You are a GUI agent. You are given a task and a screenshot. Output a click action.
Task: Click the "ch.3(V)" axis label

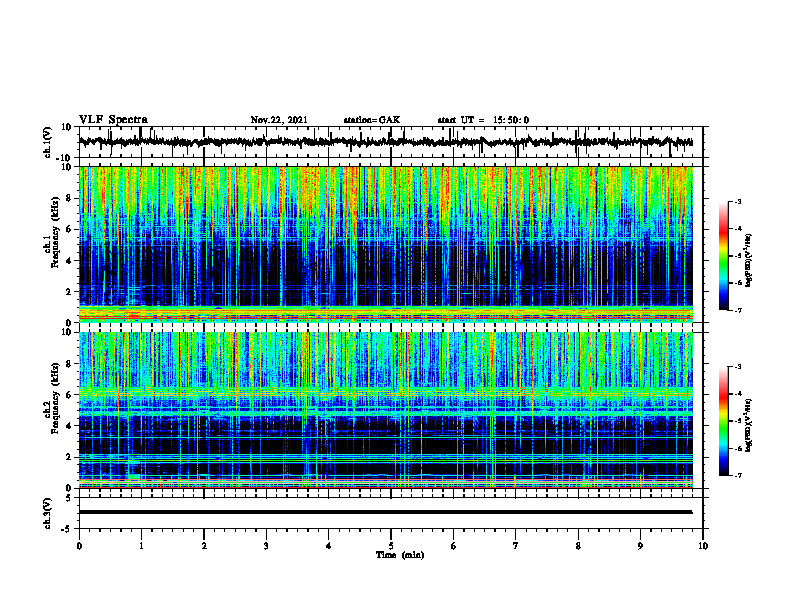pos(48,513)
